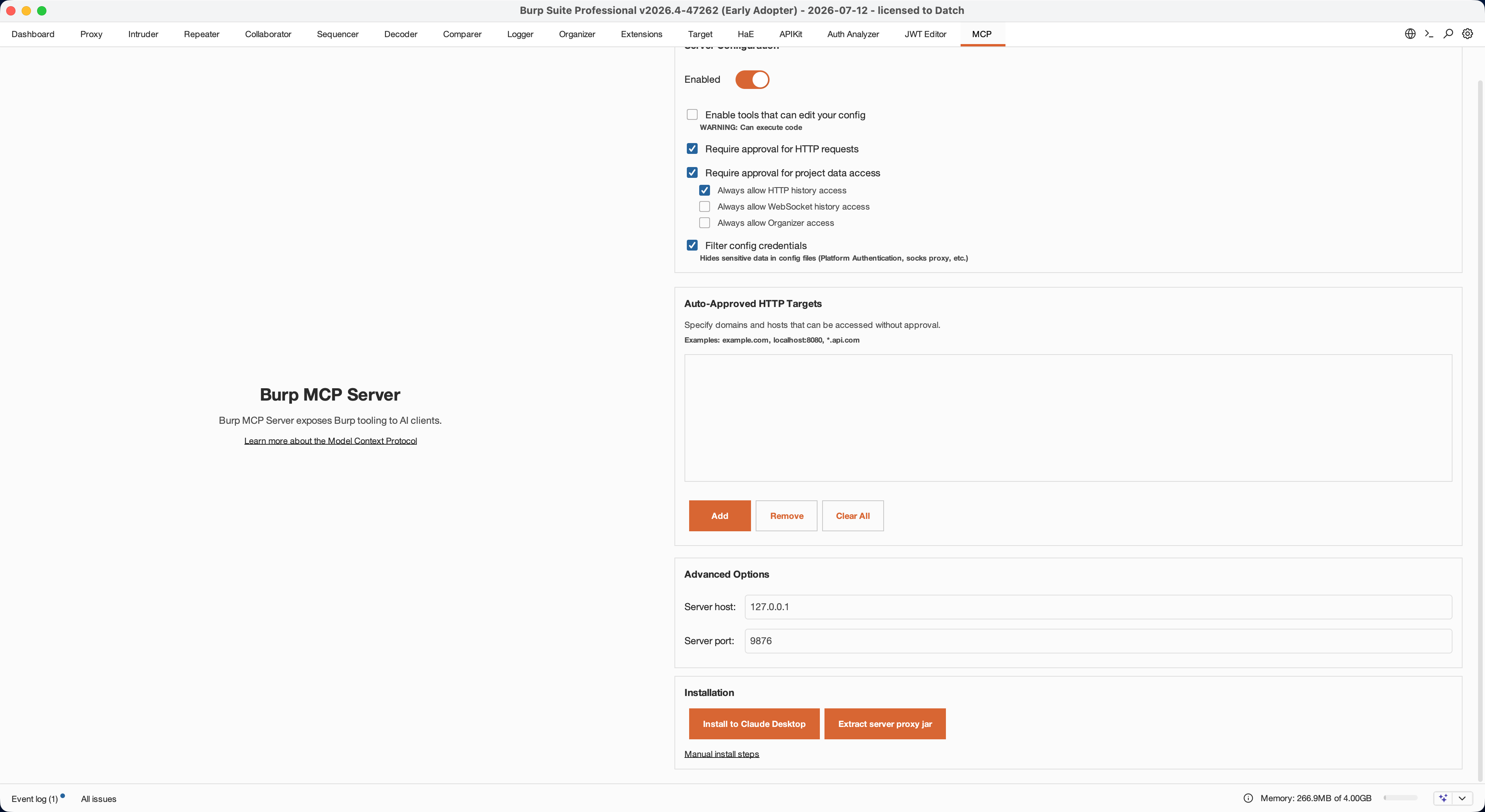Click the Clear All button
Screen dimensions: 1485x812
click(853, 516)
